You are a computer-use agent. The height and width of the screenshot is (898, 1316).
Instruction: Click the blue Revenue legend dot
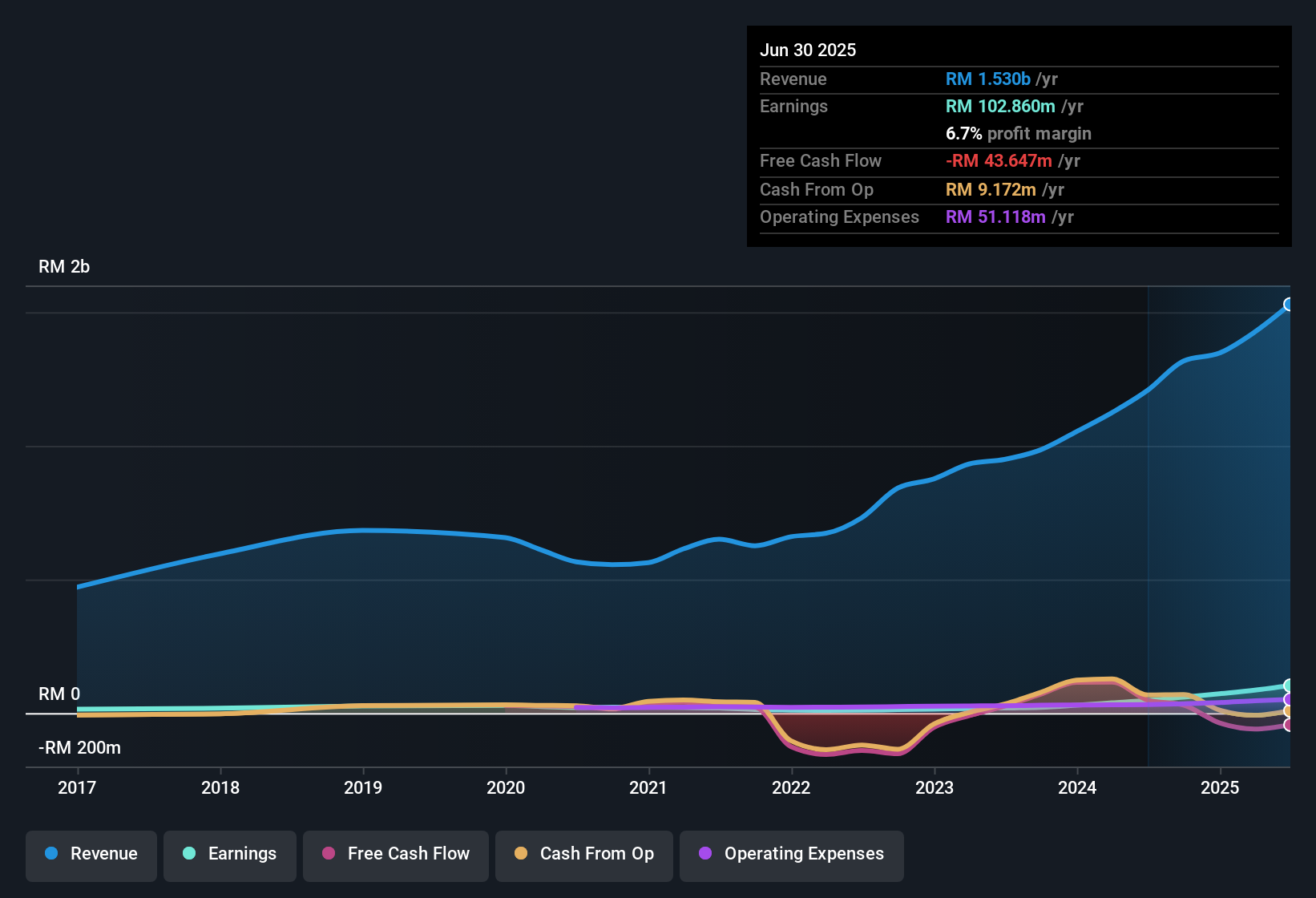51,853
